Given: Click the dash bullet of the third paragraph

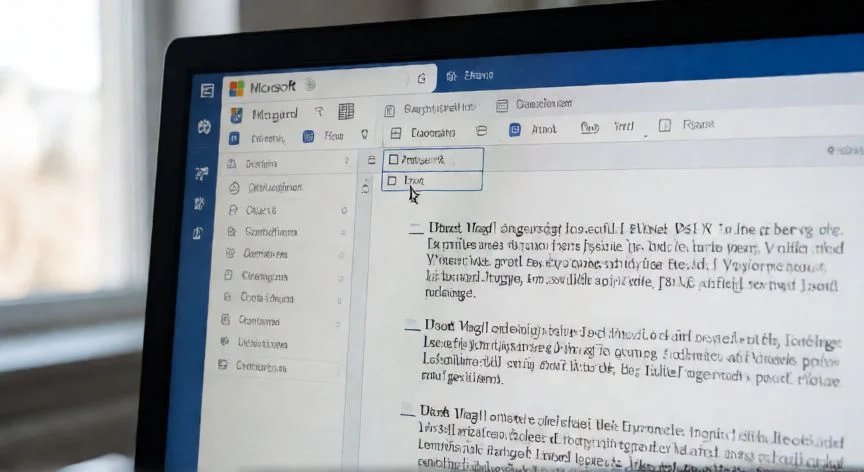Looking at the screenshot, I should [408, 413].
